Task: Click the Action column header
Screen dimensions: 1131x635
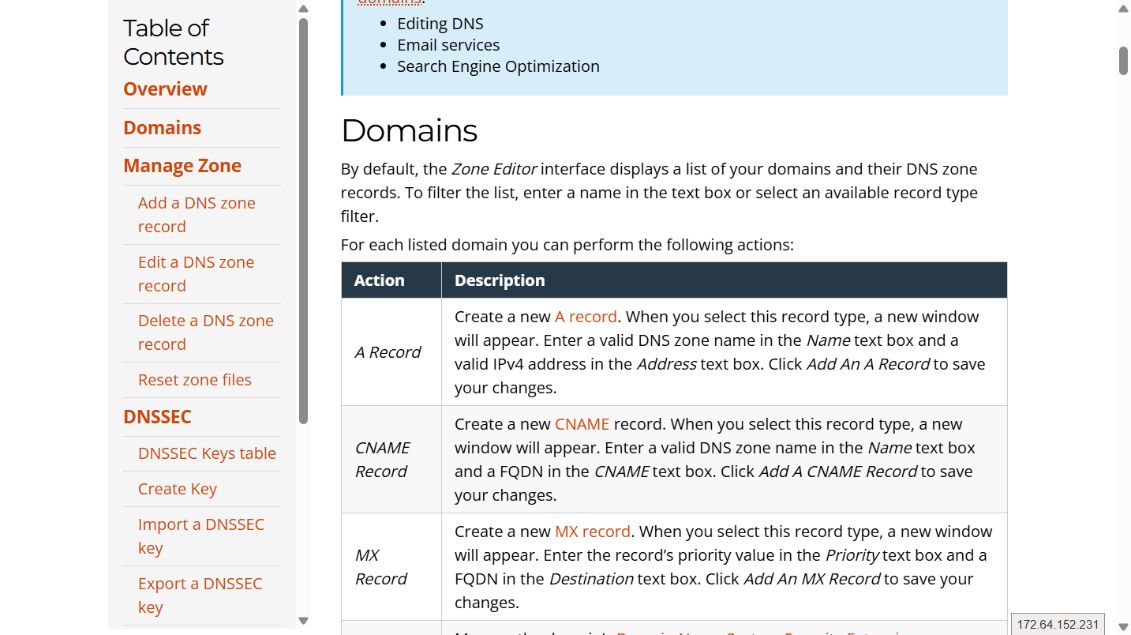Action: point(392,280)
